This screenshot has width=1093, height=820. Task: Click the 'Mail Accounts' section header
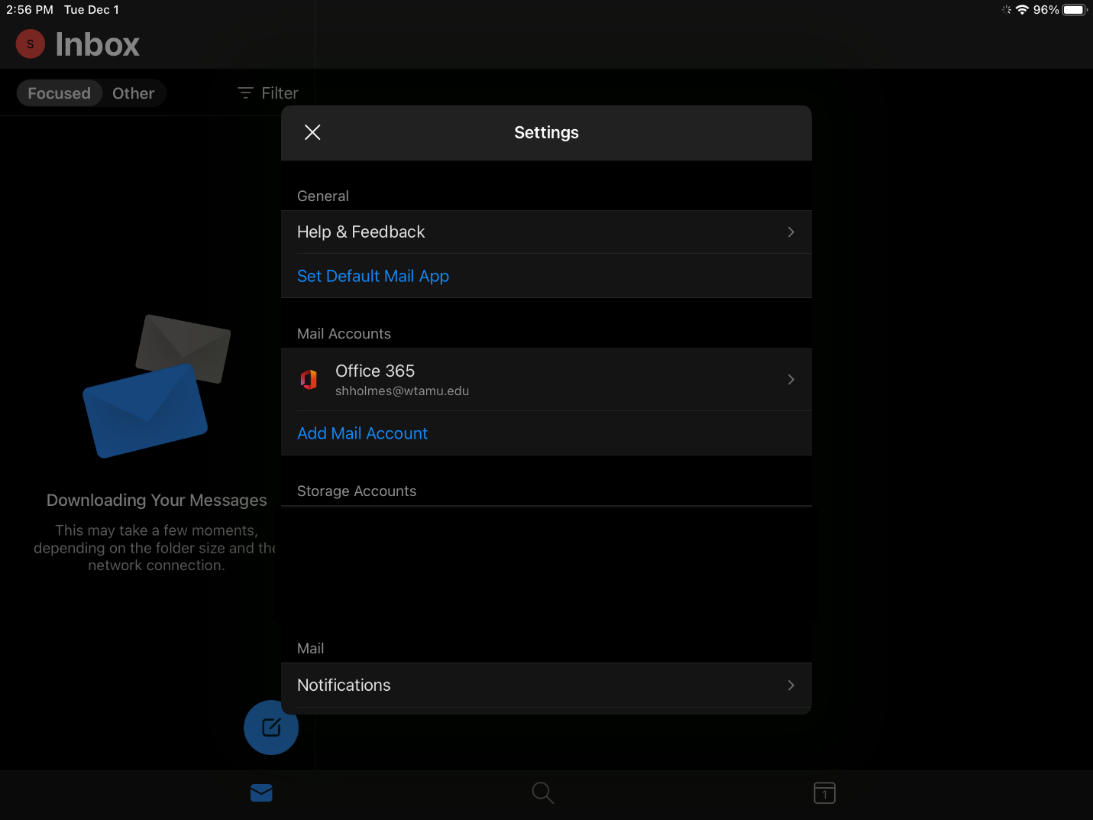(x=344, y=334)
